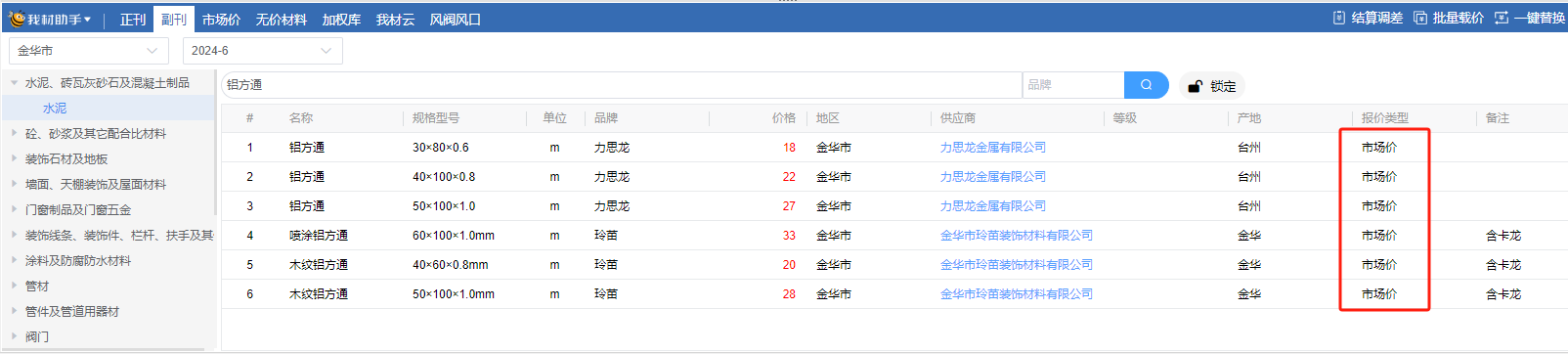
Task: Open the 市场价 tab
Action: 221,20
